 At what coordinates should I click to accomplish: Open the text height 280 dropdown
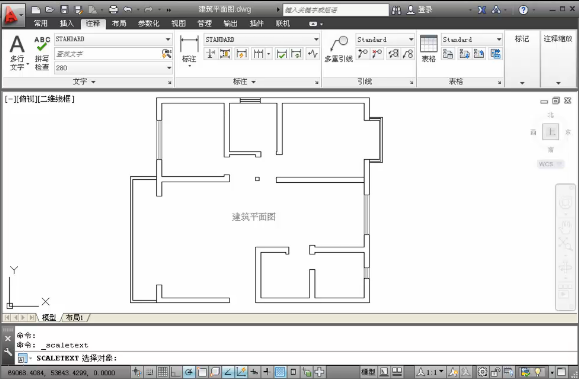[113, 68]
